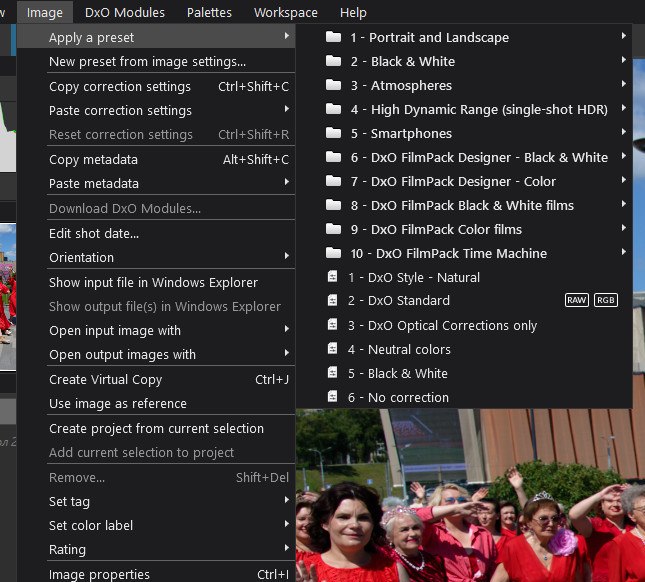The width and height of the screenshot is (645, 582).
Task: Click the Atmospheres folder icon
Action: point(333,85)
